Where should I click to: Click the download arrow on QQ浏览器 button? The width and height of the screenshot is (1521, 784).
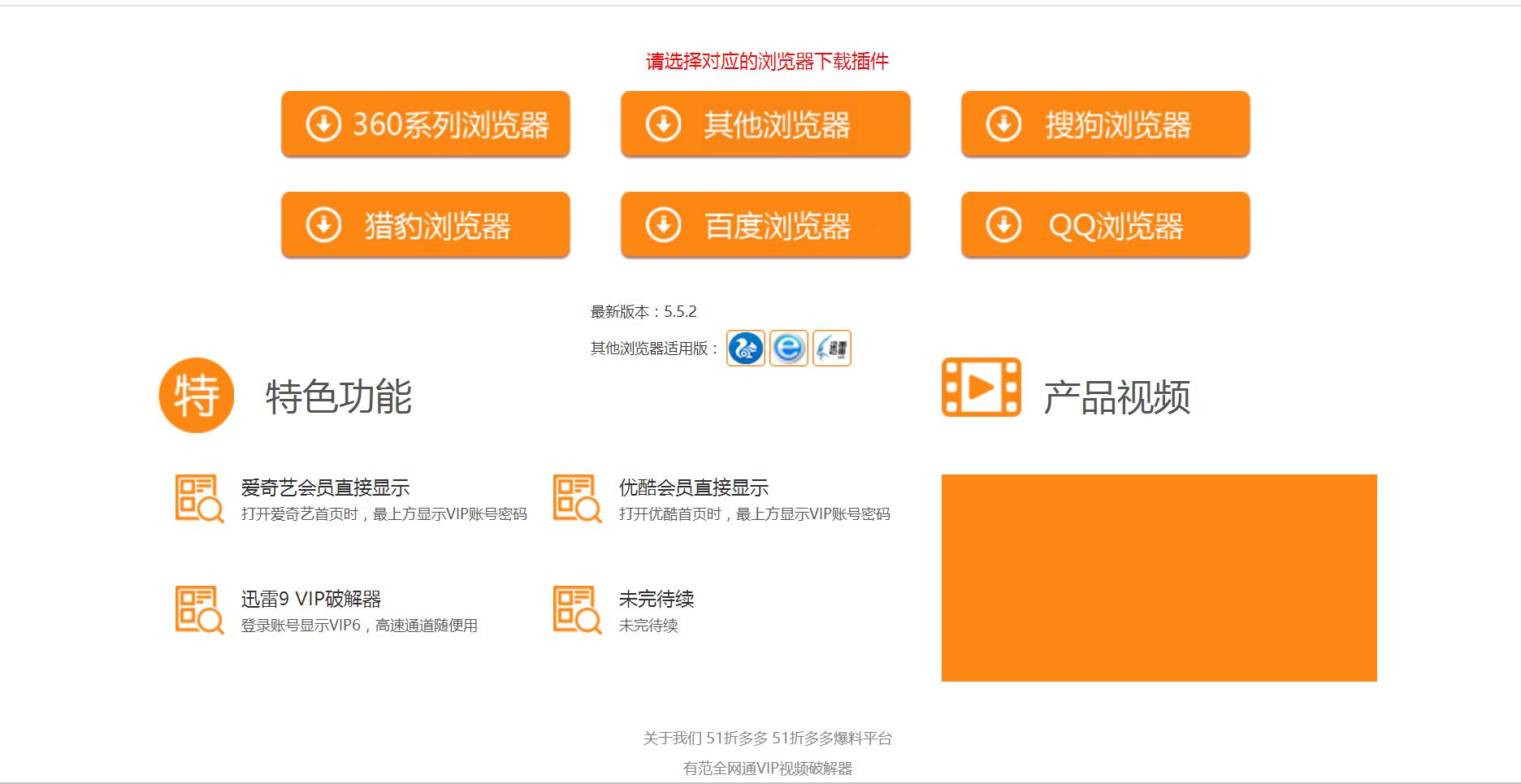point(1003,224)
